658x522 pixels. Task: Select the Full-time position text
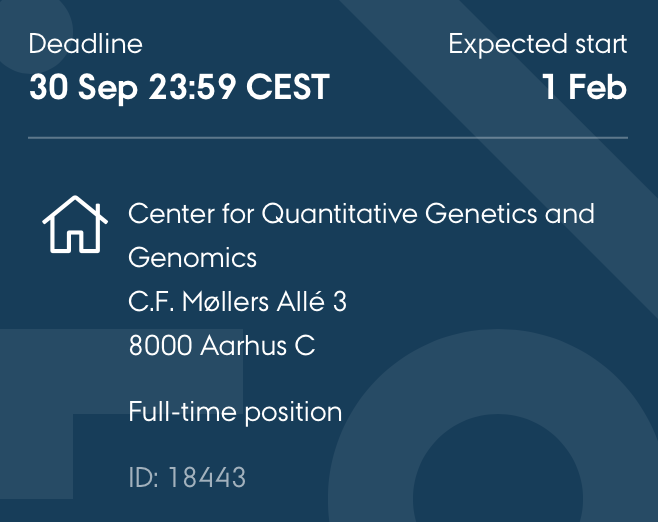coord(235,412)
